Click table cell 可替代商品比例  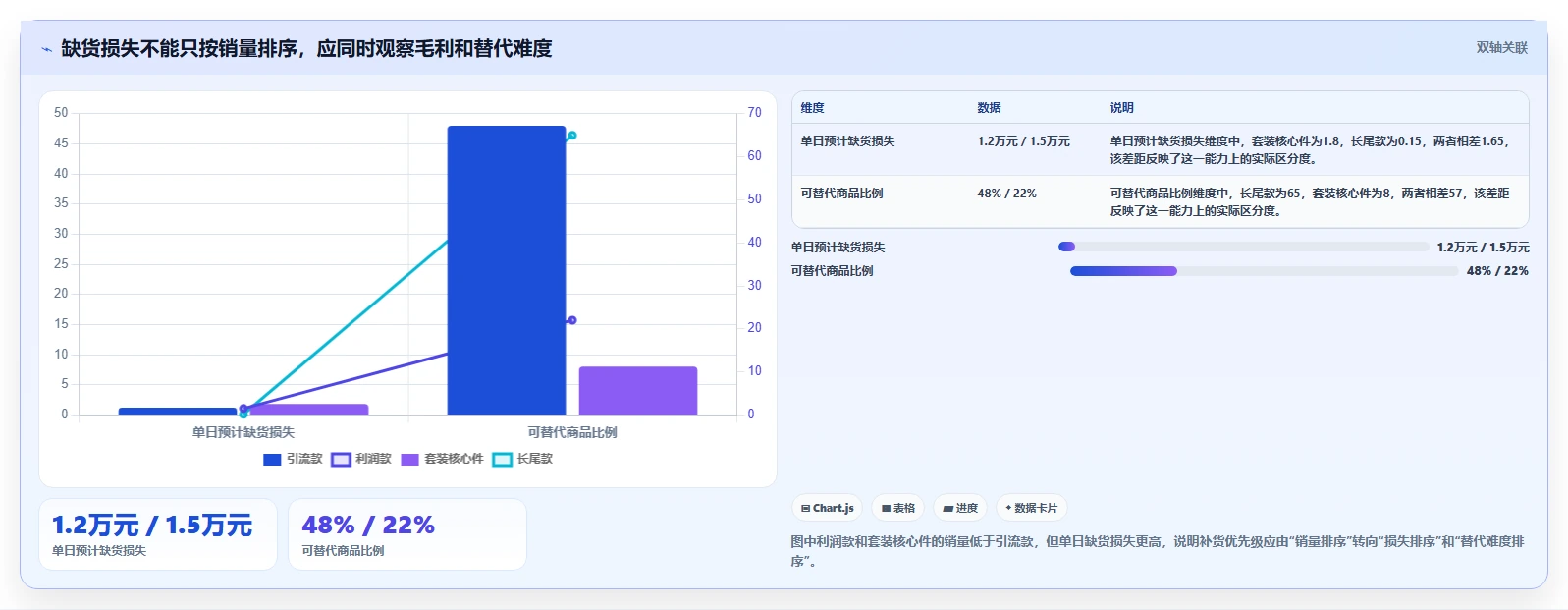click(841, 194)
